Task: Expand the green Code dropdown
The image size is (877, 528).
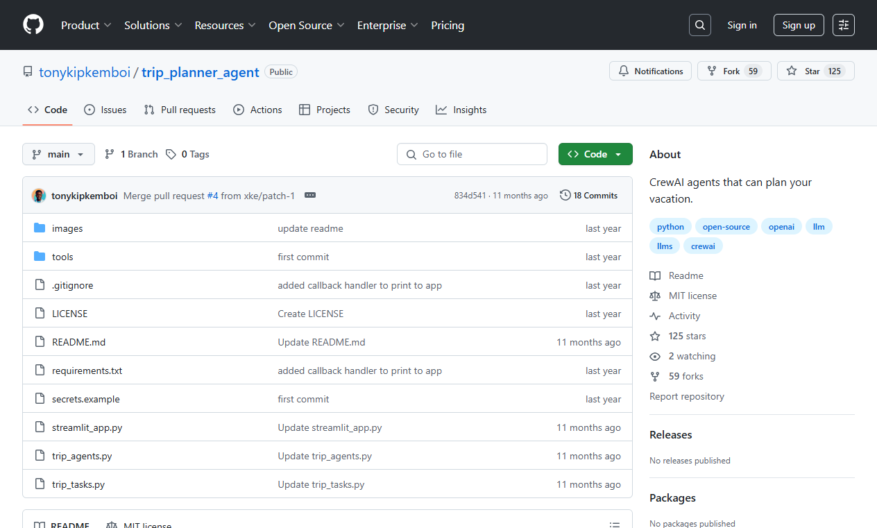Action: tap(595, 154)
